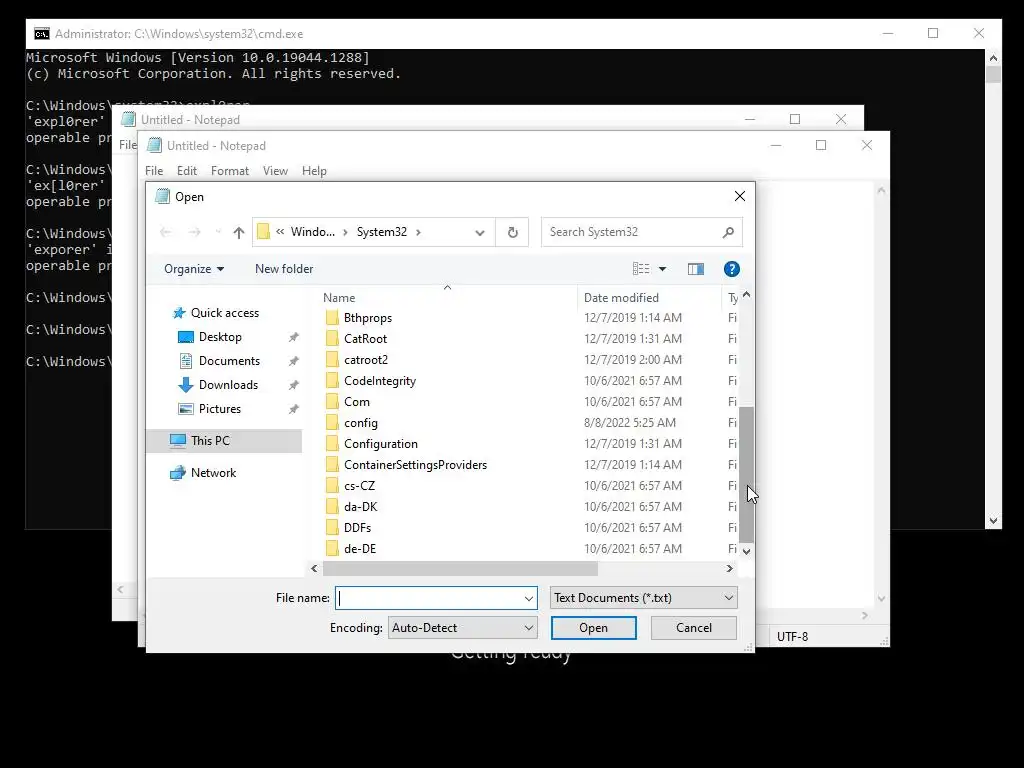Open the Edit menu in Notepad
This screenshot has height=768, width=1024.
(x=187, y=171)
